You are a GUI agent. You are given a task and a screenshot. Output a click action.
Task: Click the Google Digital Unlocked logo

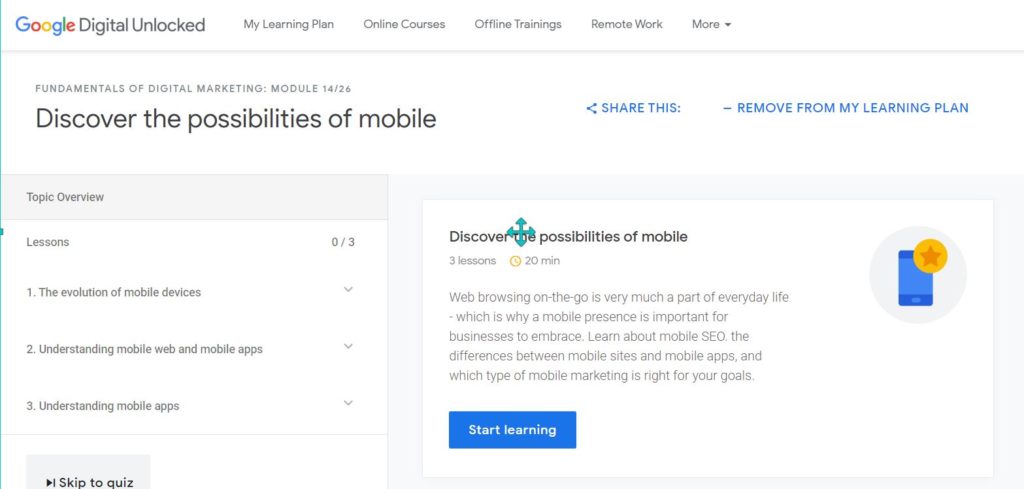pos(110,25)
